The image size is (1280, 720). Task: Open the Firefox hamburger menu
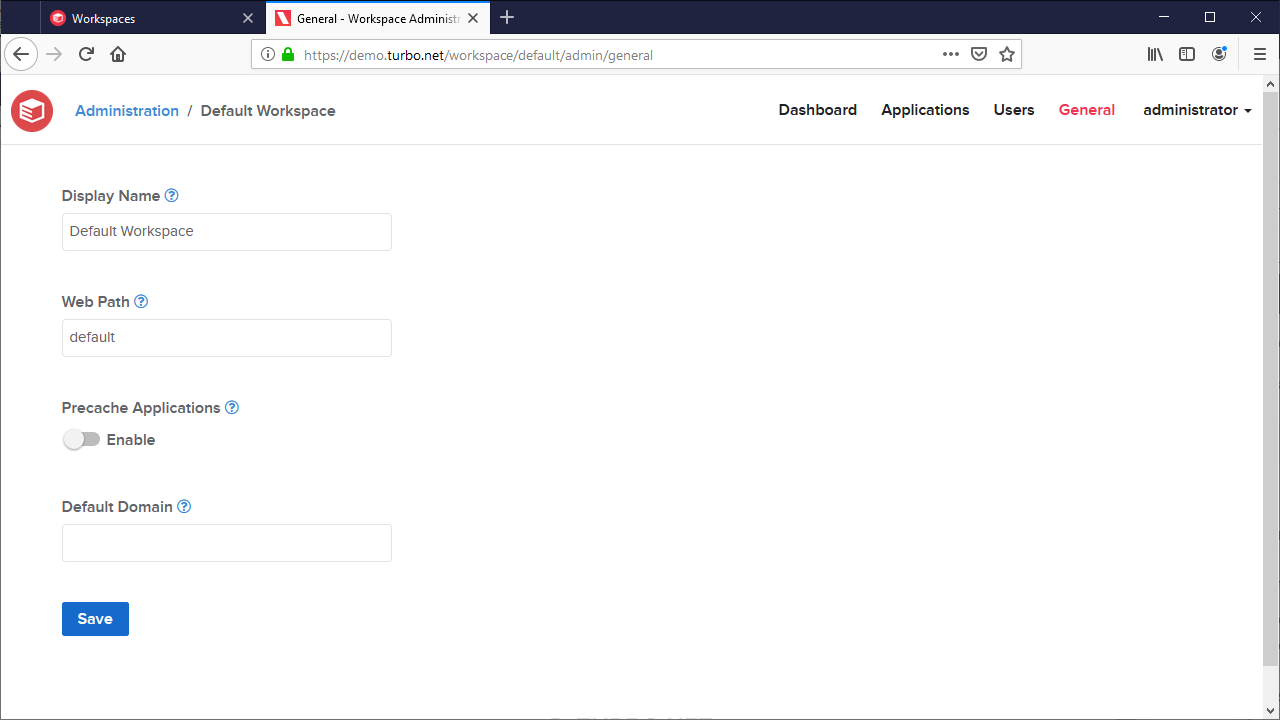click(1260, 54)
